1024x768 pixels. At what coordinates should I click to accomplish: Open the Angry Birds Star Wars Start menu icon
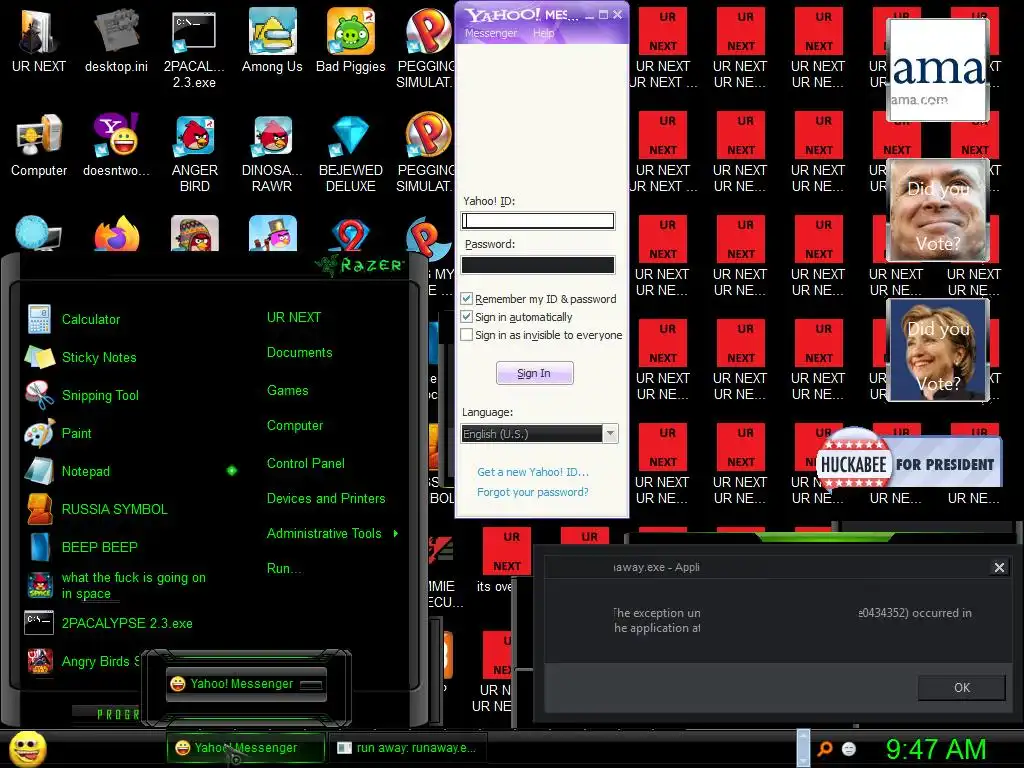tap(39, 661)
